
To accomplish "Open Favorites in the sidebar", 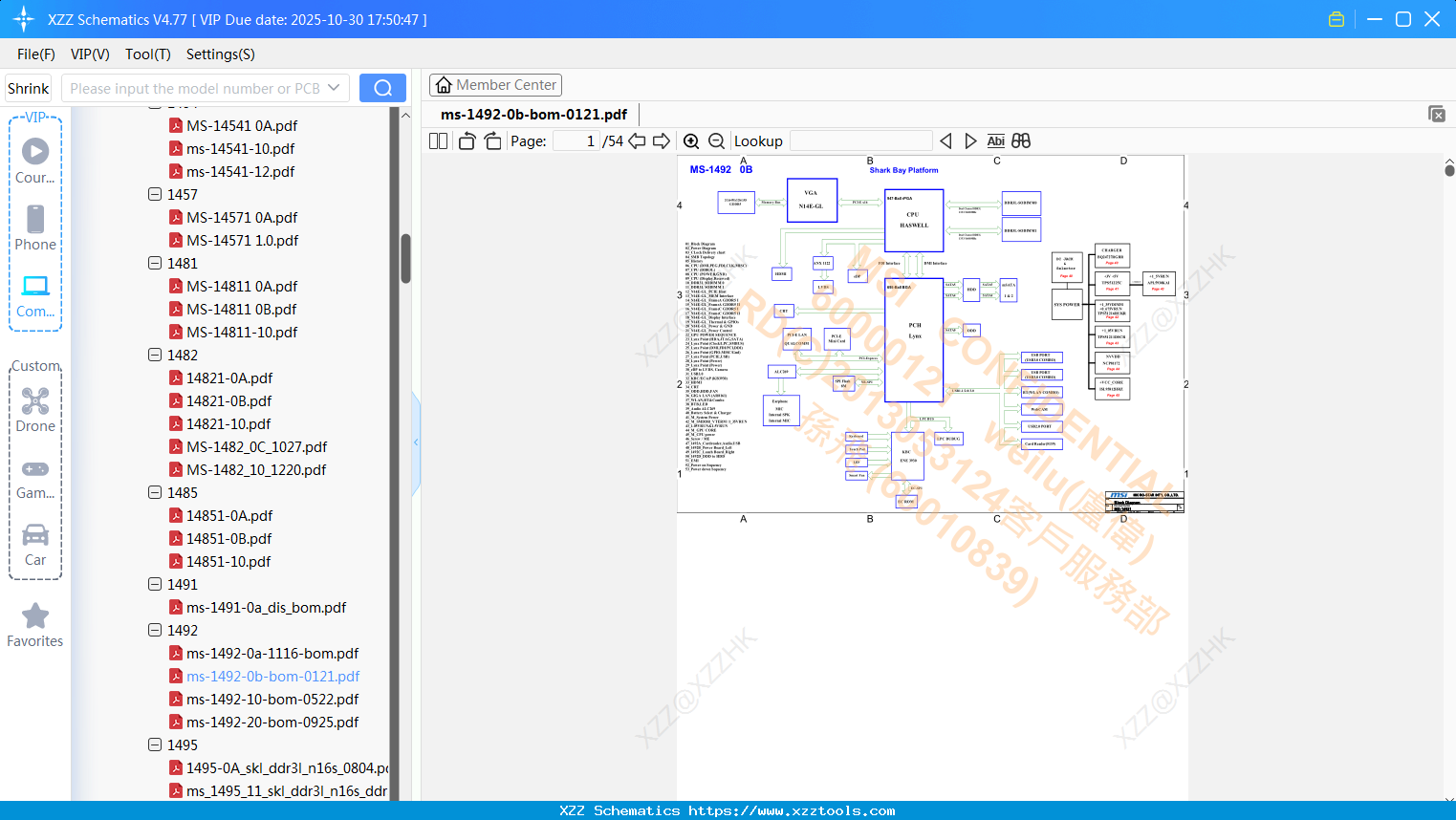I will pyautogui.click(x=35, y=626).
